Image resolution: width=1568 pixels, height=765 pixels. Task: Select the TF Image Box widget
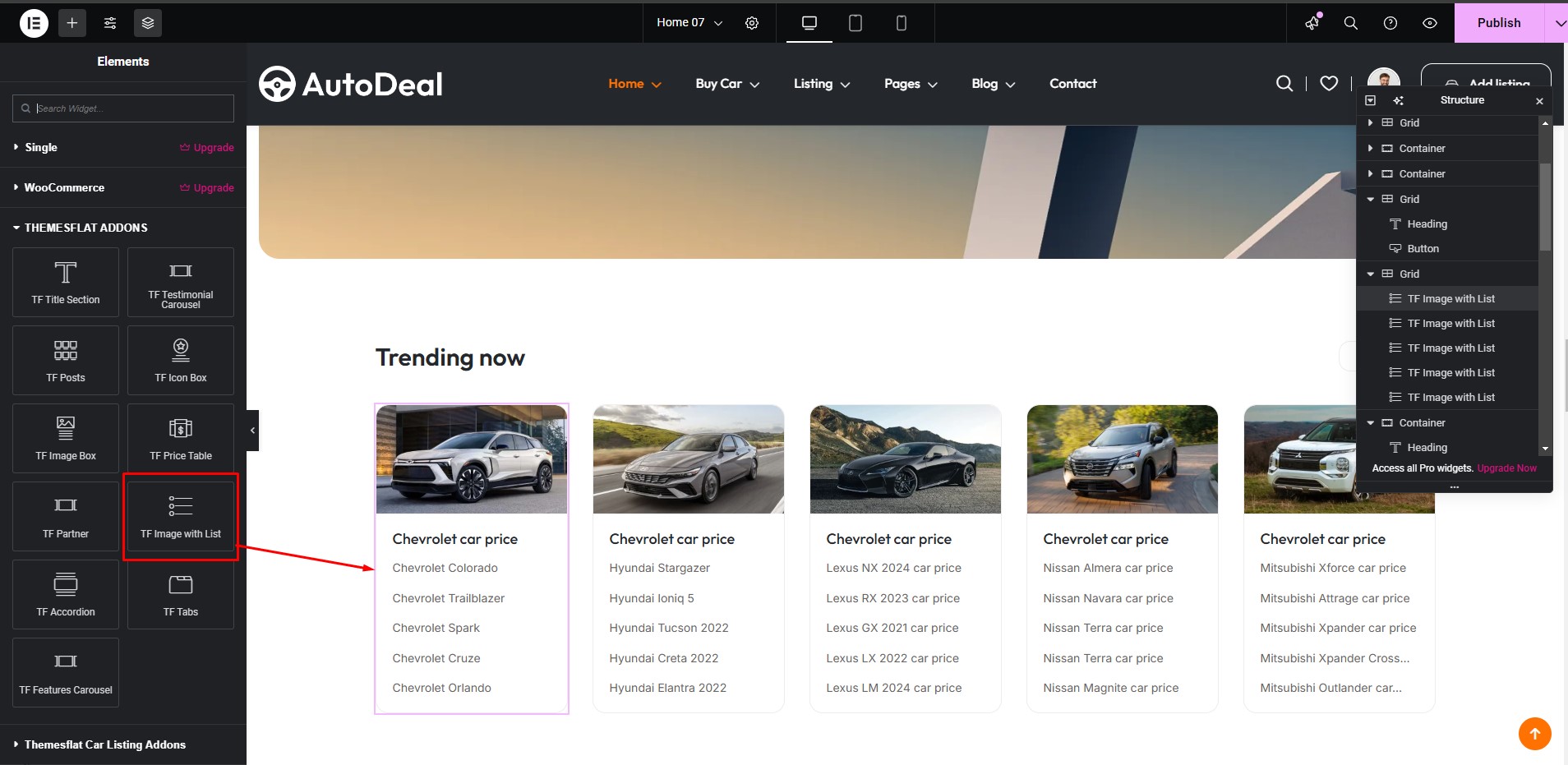(66, 438)
